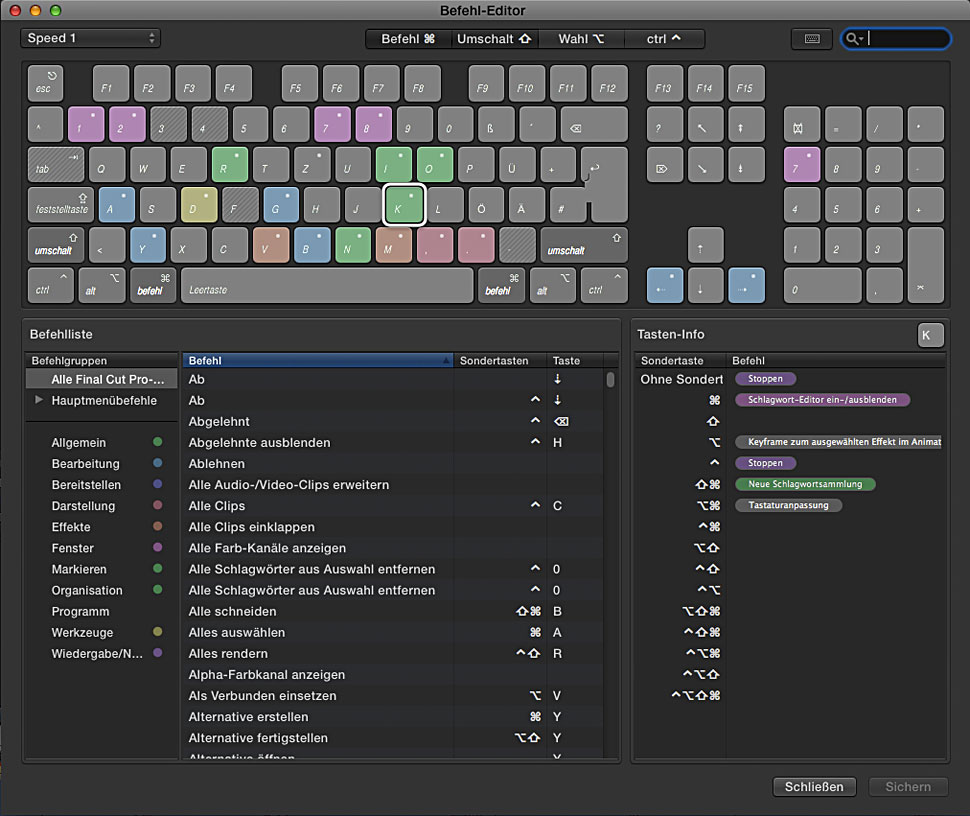970x816 pixels.
Task: Click the esc key on virtual keyboard
Action: click(46, 83)
